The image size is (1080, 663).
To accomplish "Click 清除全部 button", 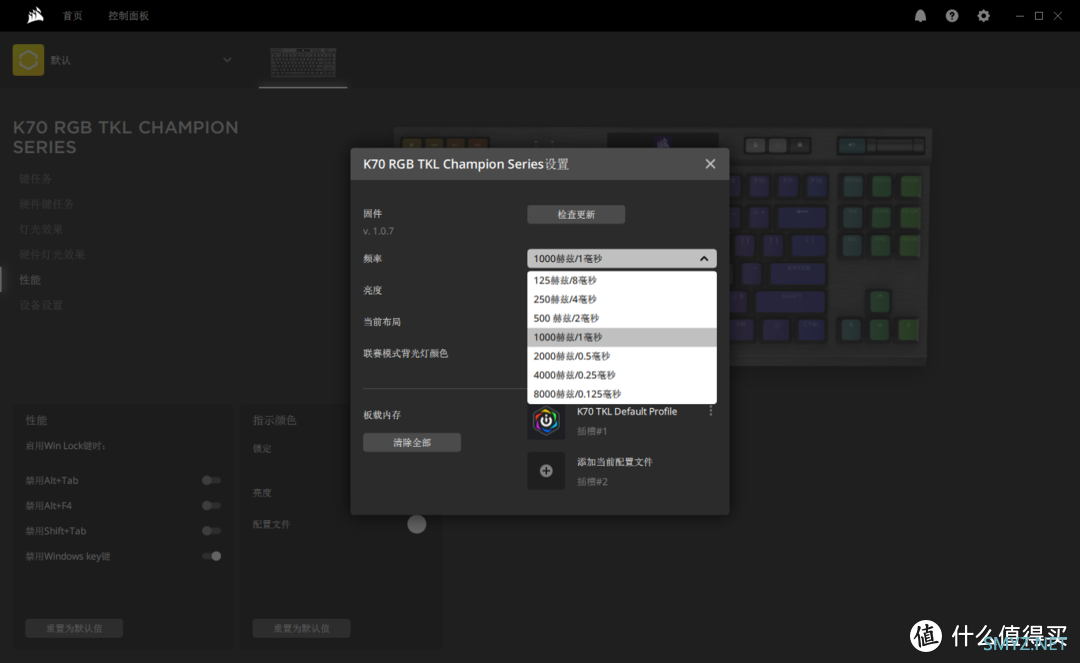I will point(412,442).
